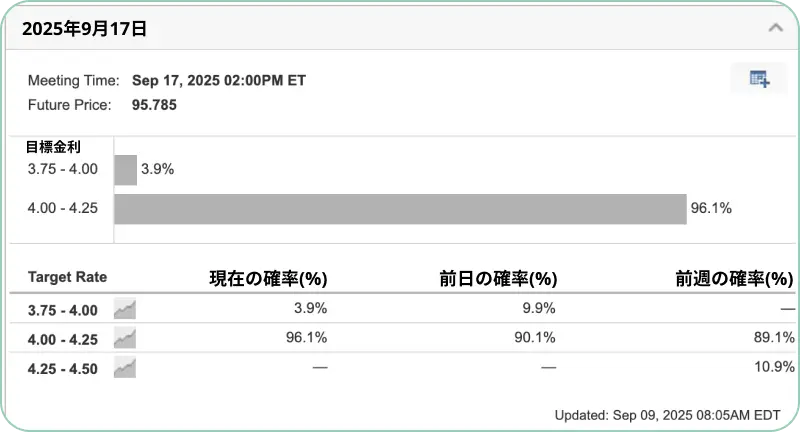The height and width of the screenshot is (432, 800).
Task: Click the small 3.9% probability bar
Action: (x=126, y=170)
